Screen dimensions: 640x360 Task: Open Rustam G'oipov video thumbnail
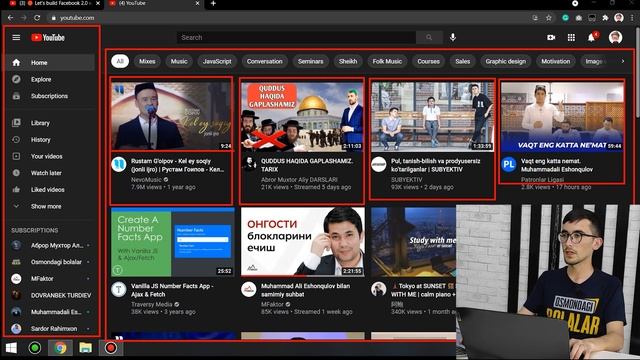pos(172,116)
